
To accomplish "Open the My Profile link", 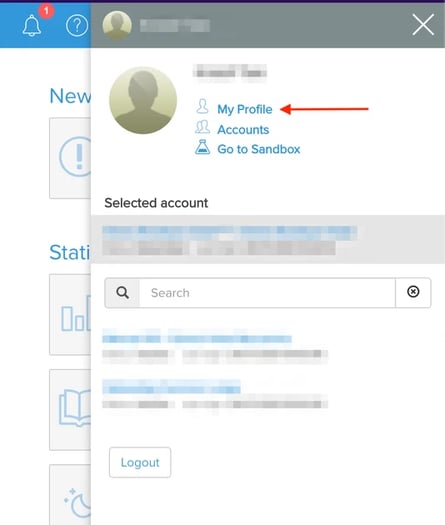I will (245, 109).
